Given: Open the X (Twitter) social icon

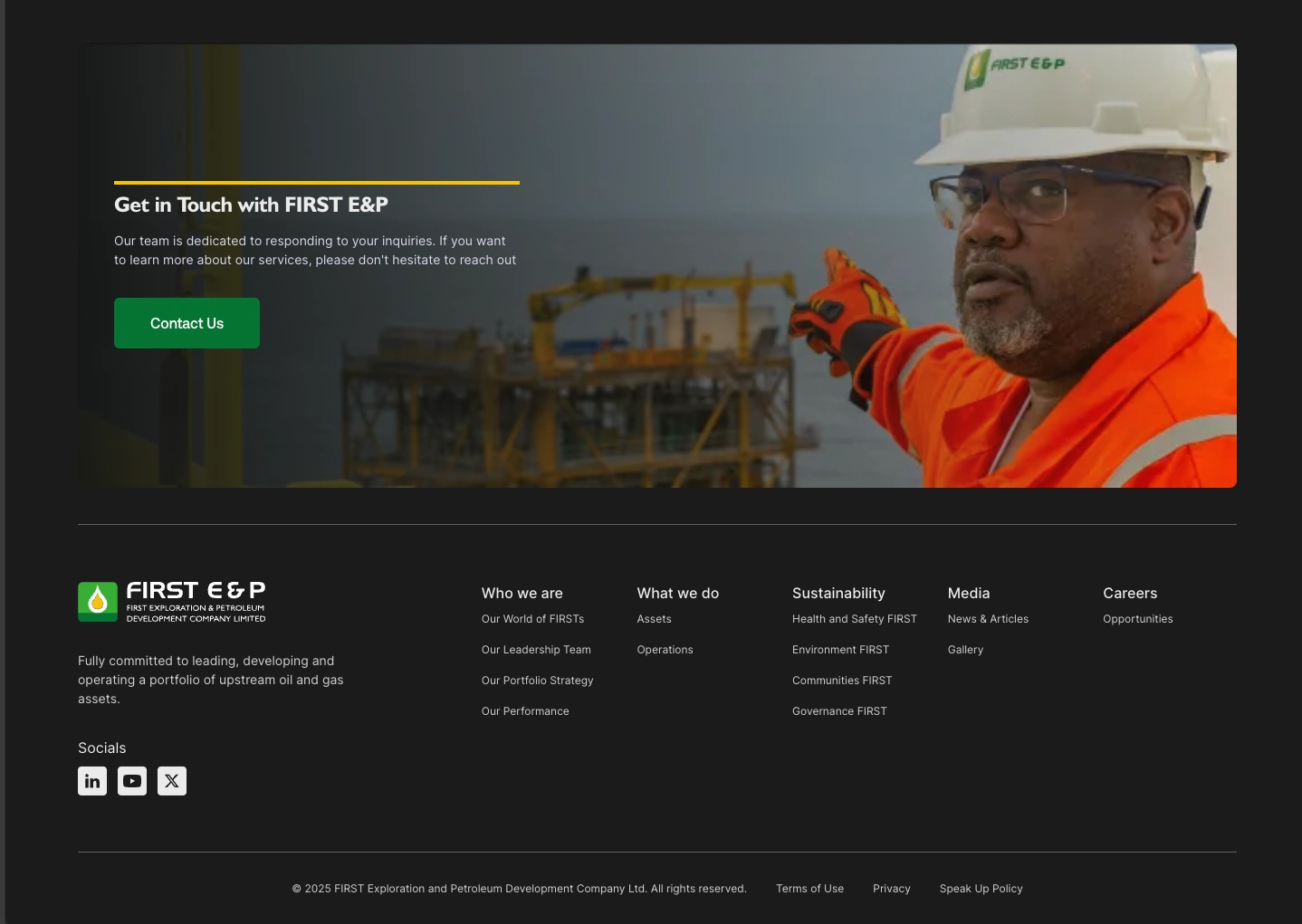Looking at the screenshot, I should pos(172,781).
